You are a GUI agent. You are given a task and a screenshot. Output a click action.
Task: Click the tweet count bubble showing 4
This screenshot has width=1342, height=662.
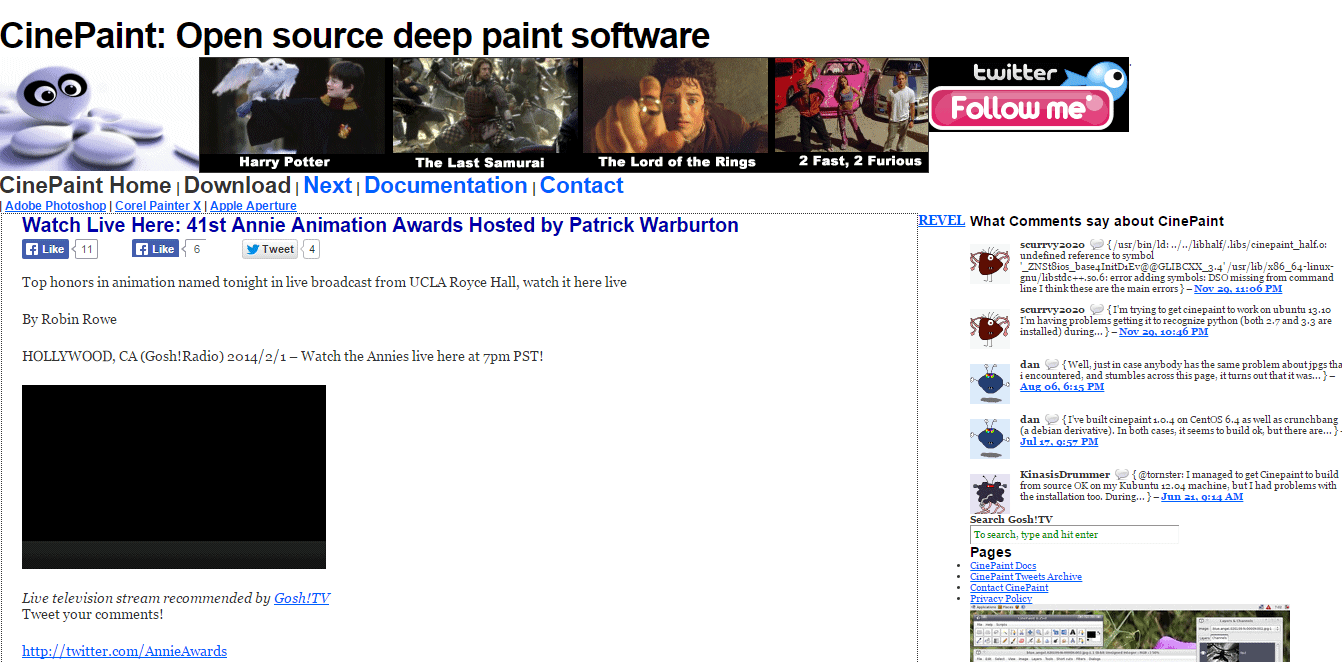point(312,249)
